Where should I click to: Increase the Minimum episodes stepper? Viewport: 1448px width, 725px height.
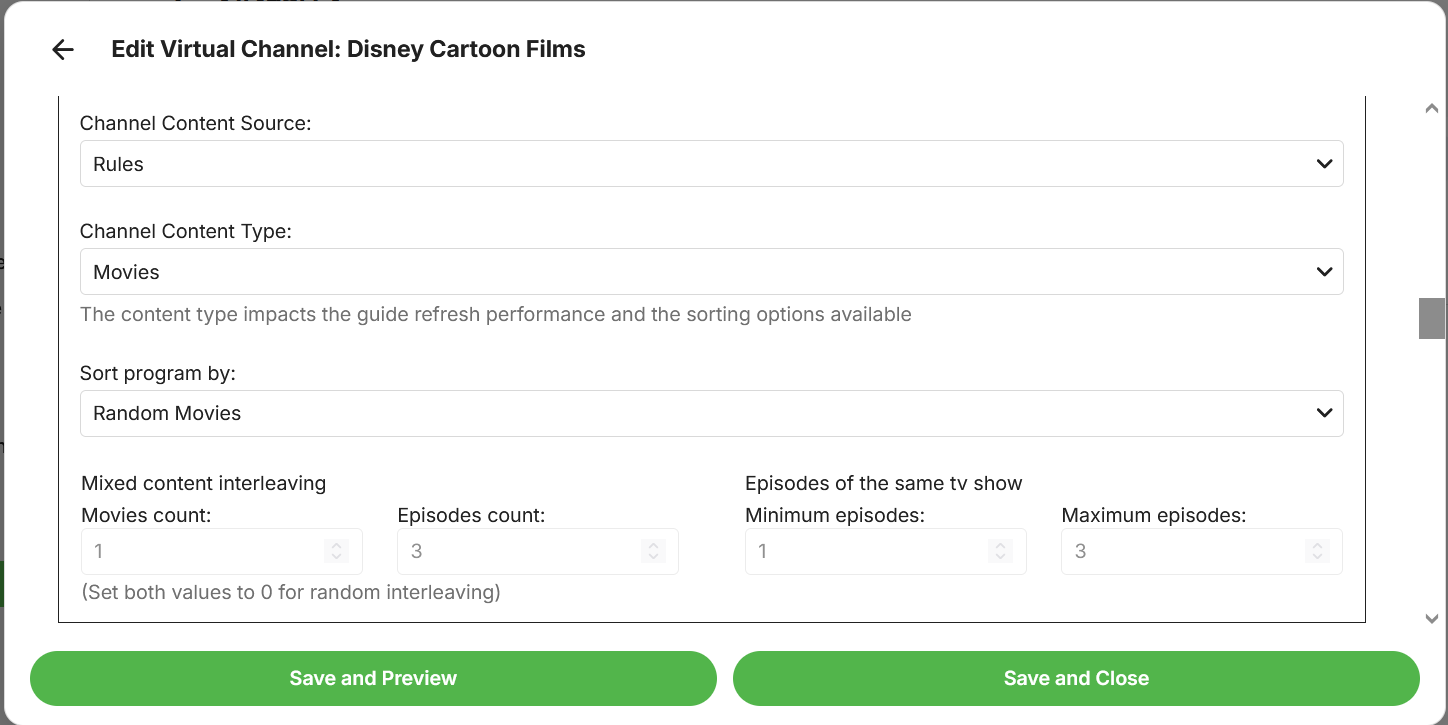1000,546
